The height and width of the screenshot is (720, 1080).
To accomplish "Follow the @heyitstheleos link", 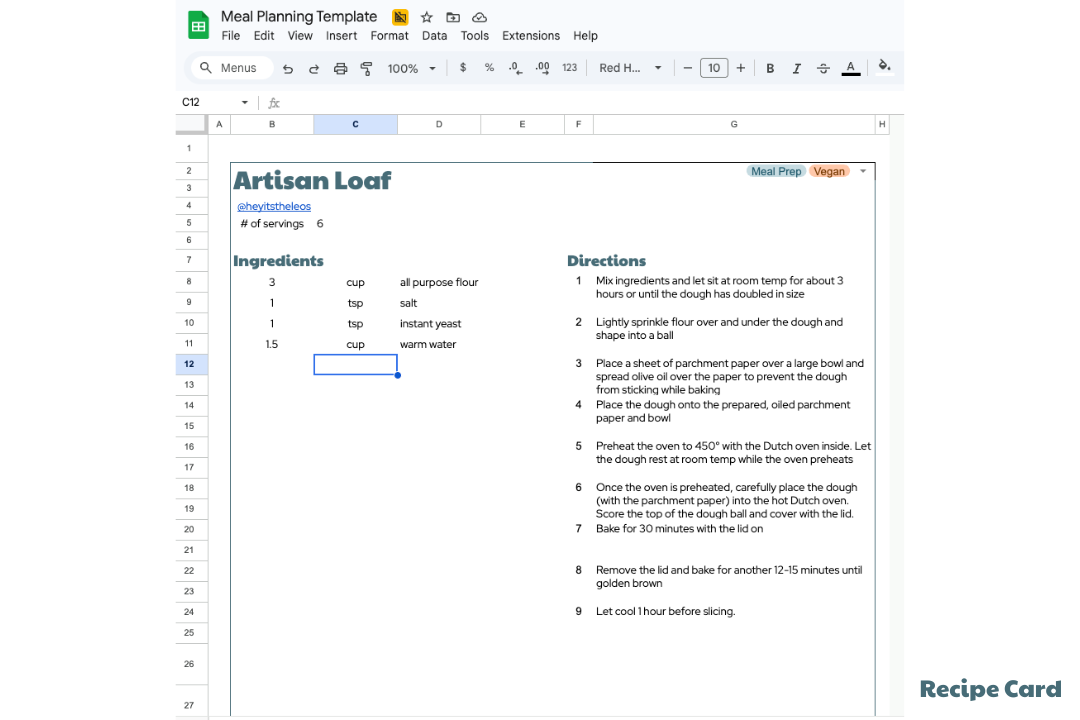I will point(274,206).
